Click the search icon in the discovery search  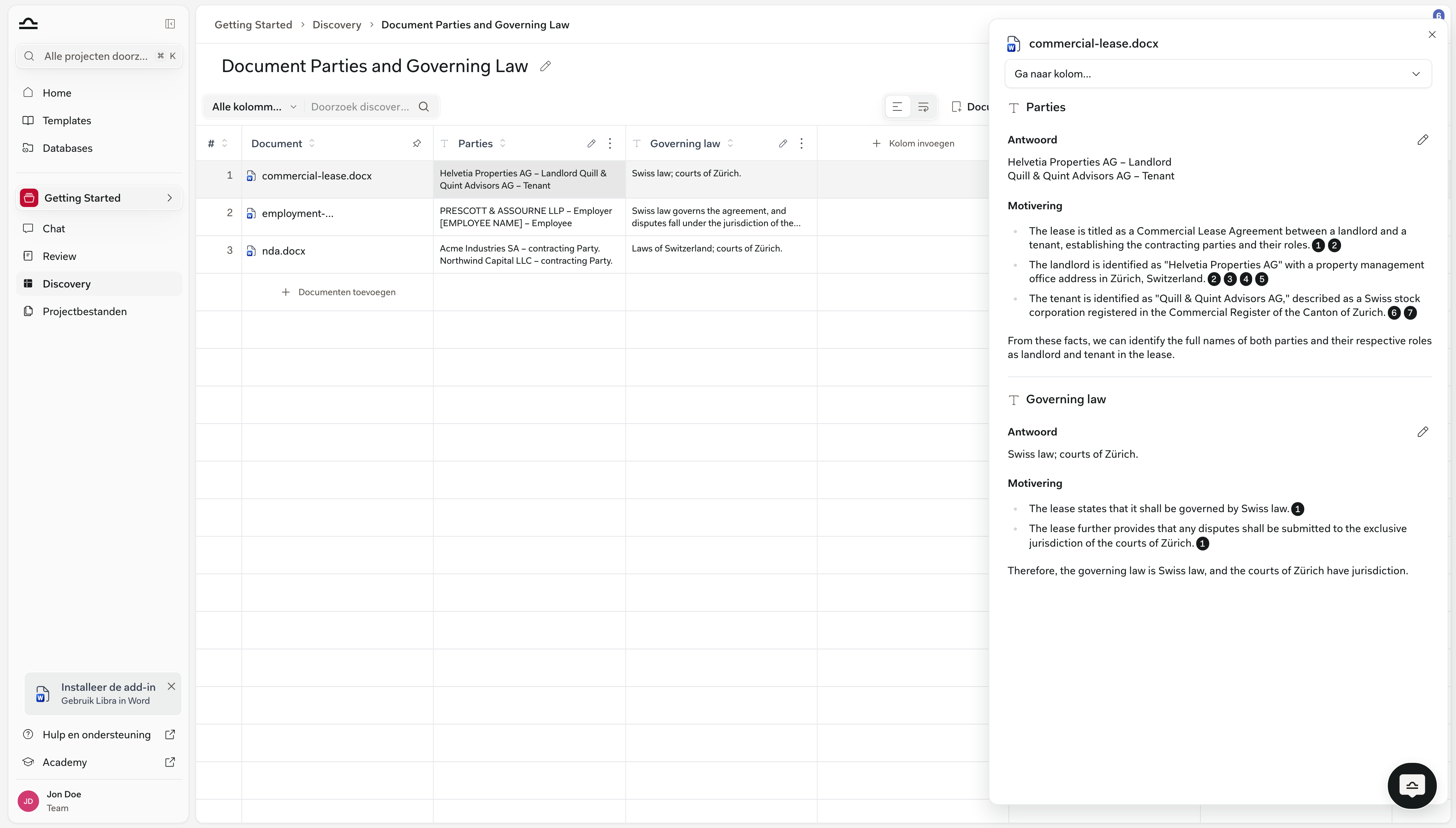[424, 107]
